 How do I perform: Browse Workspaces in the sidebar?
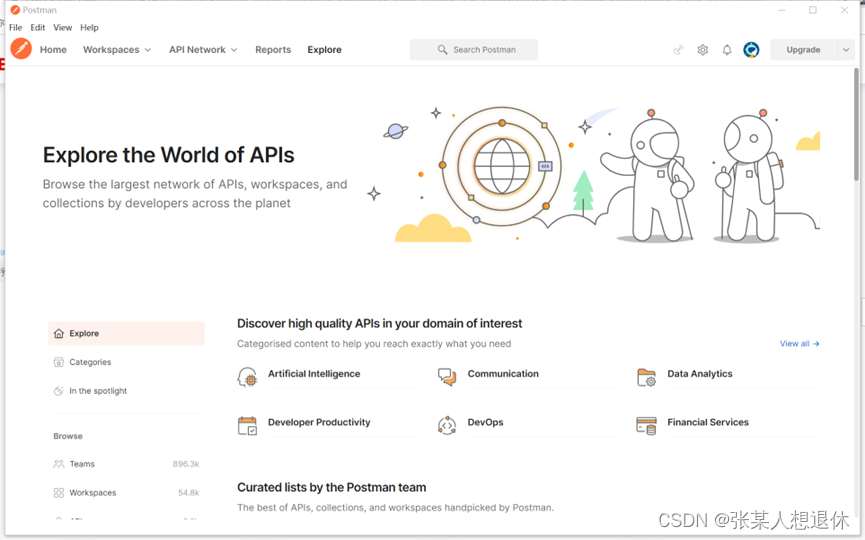tap(126, 493)
